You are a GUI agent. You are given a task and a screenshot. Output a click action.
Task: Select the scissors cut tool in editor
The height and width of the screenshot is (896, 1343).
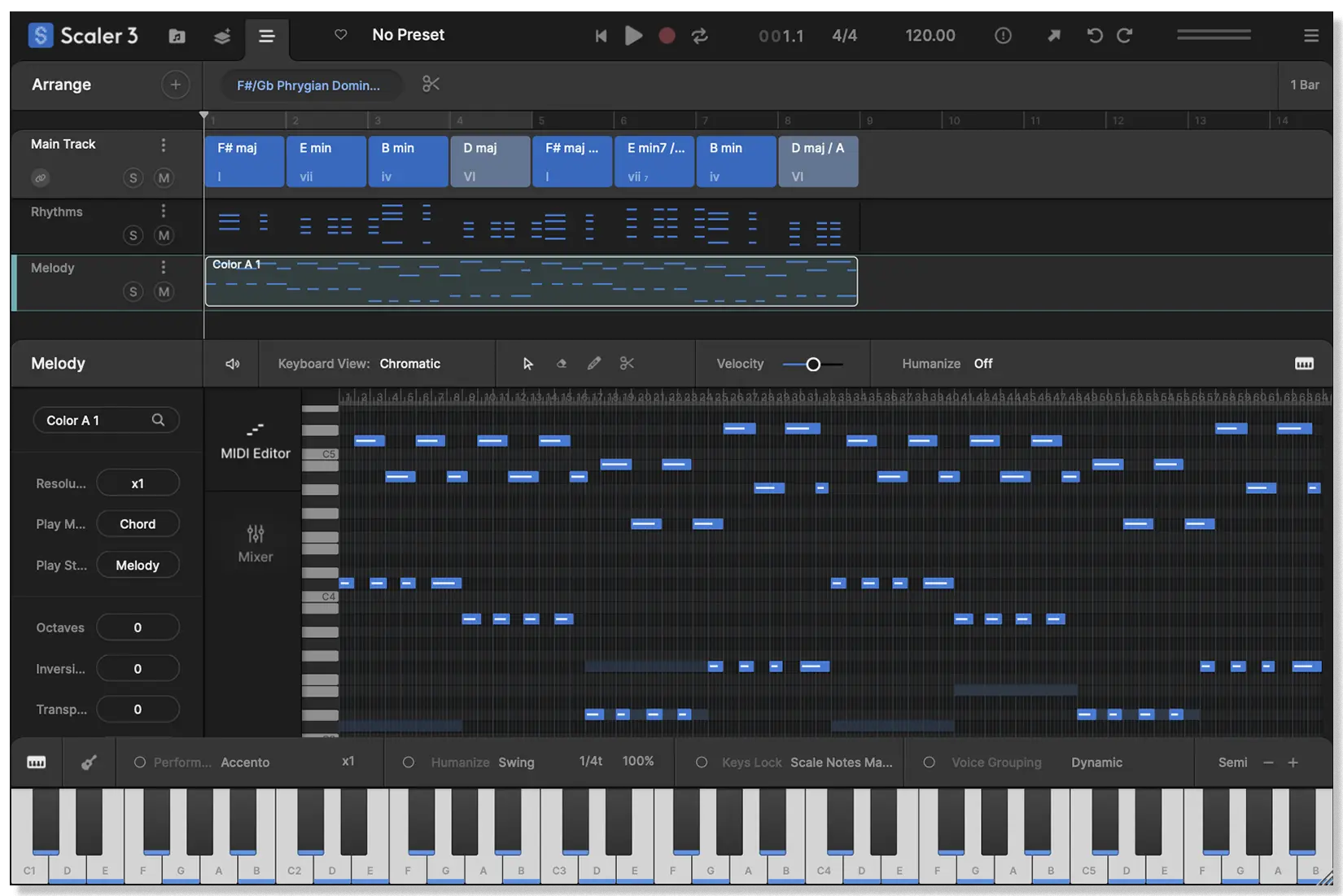(627, 364)
